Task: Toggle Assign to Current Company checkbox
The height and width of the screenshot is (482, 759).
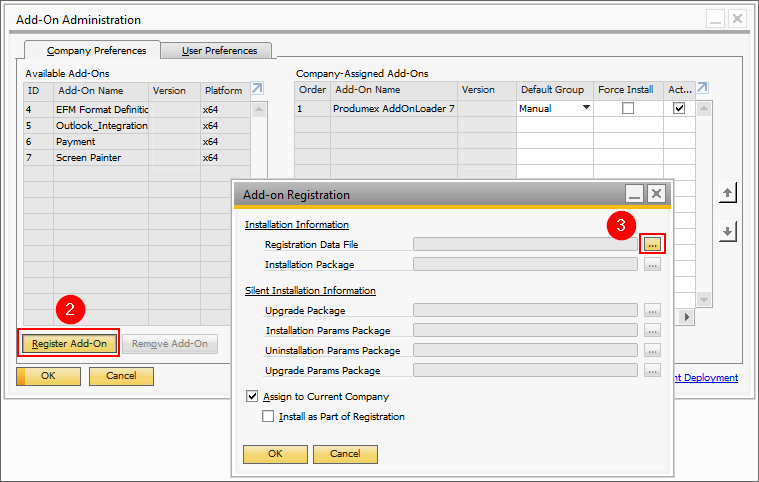Action: 252,397
